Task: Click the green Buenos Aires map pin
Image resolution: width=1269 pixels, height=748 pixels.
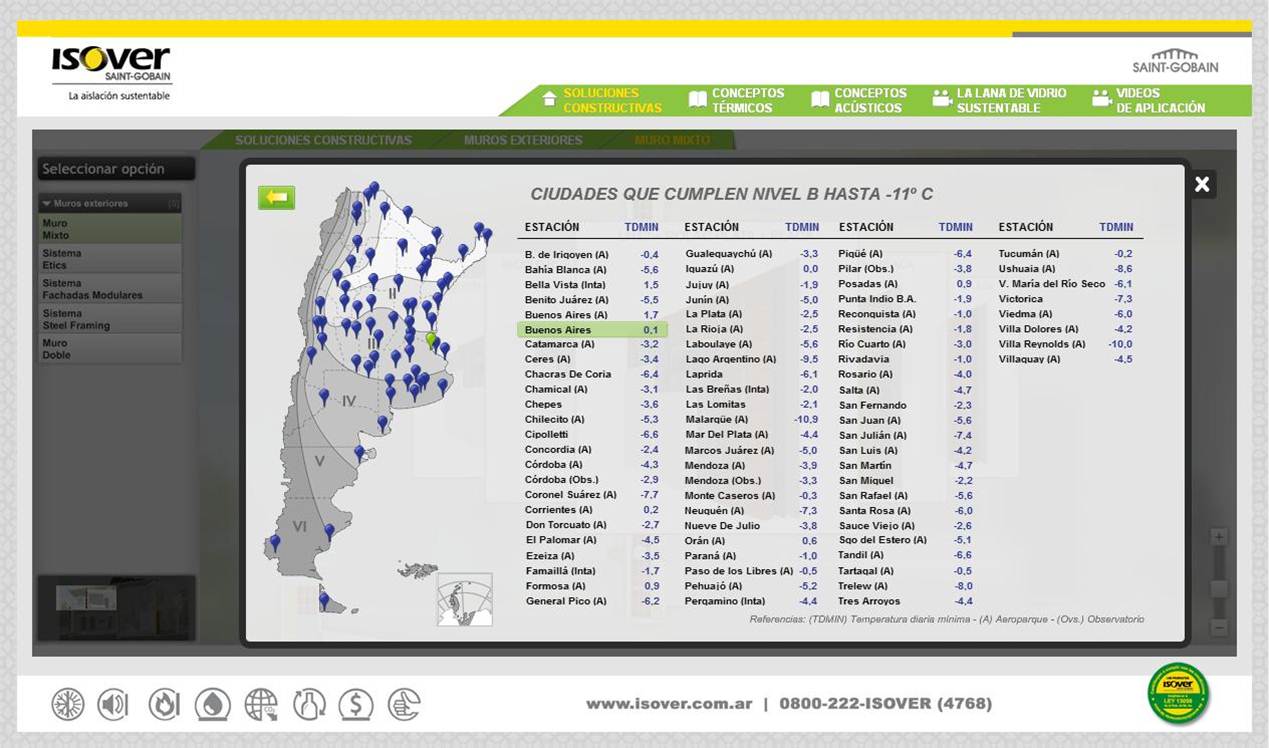Action: point(431,340)
